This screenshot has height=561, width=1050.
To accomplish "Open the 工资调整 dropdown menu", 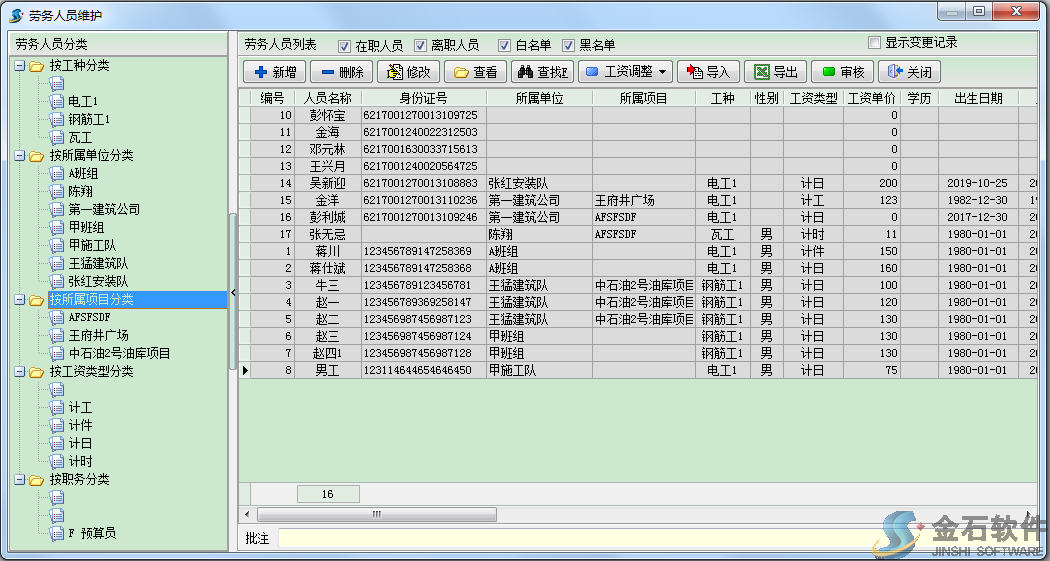I will coord(625,72).
